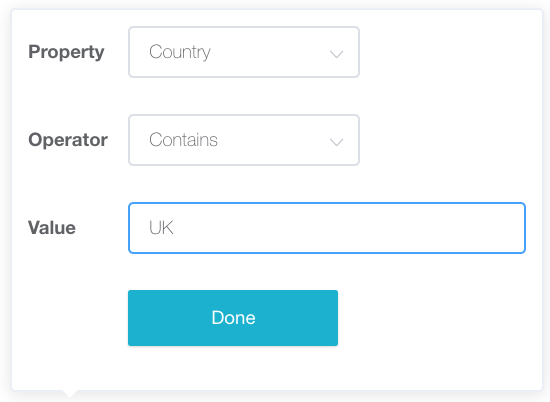Click the Operator label
Image resolution: width=550 pixels, height=402 pixels.
pyautogui.click(x=68, y=140)
